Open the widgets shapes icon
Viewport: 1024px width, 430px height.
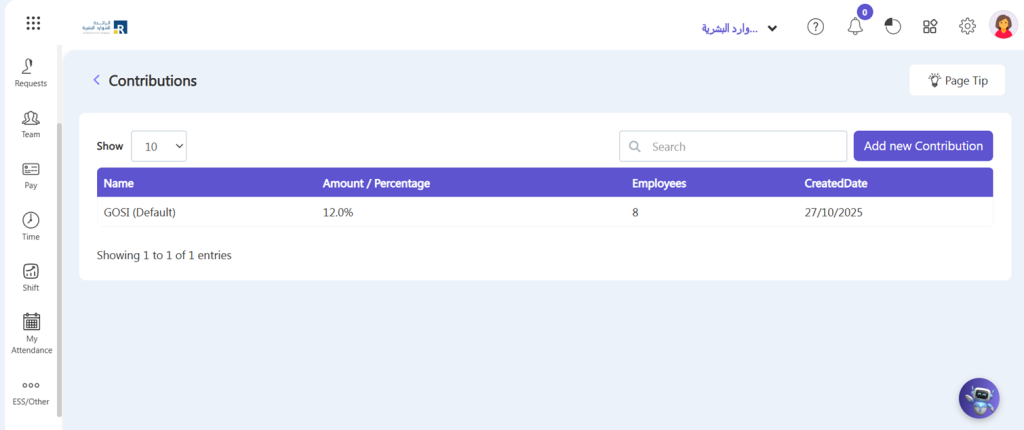[930, 27]
